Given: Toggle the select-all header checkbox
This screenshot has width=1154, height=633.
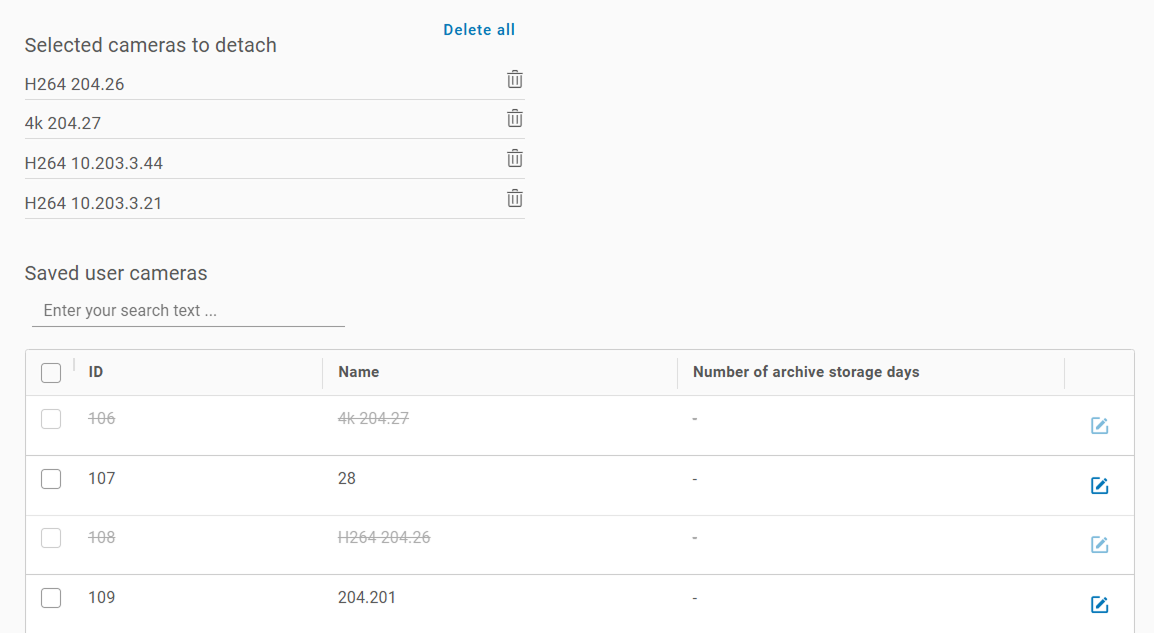Looking at the screenshot, I should tap(51, 373).
